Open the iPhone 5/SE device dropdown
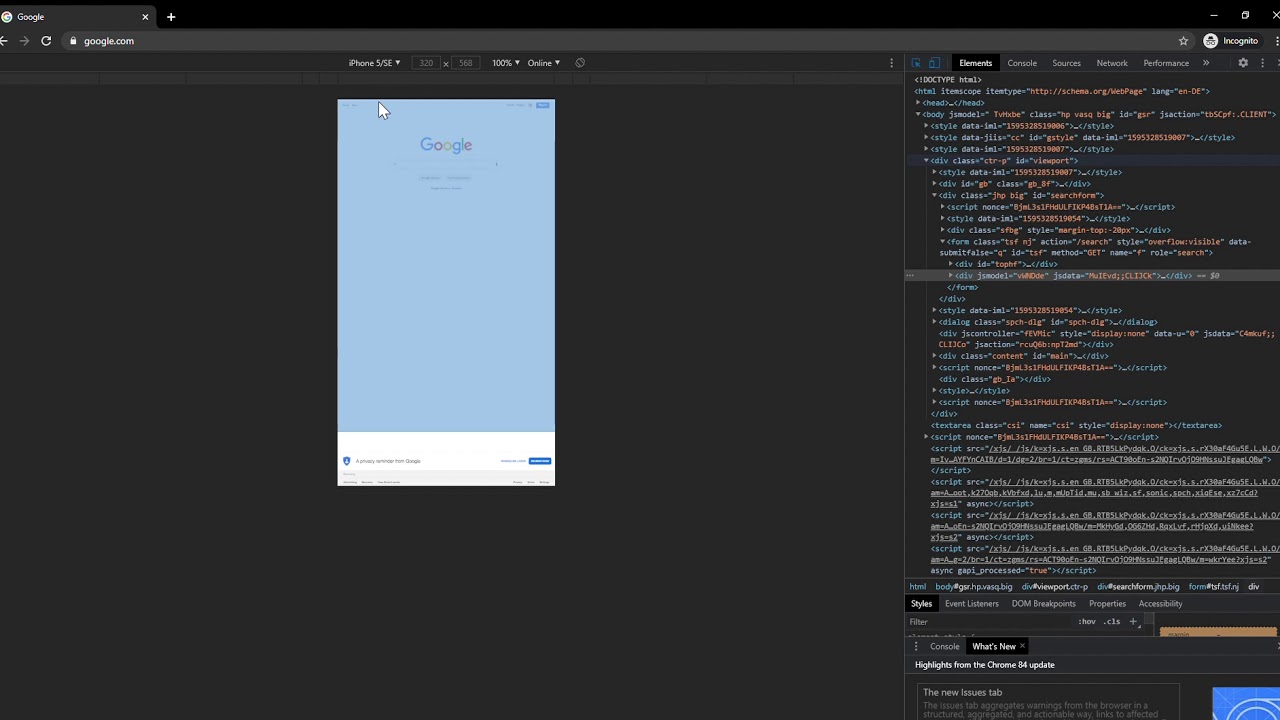This screenshot has height=720, width=1280. 374,63
